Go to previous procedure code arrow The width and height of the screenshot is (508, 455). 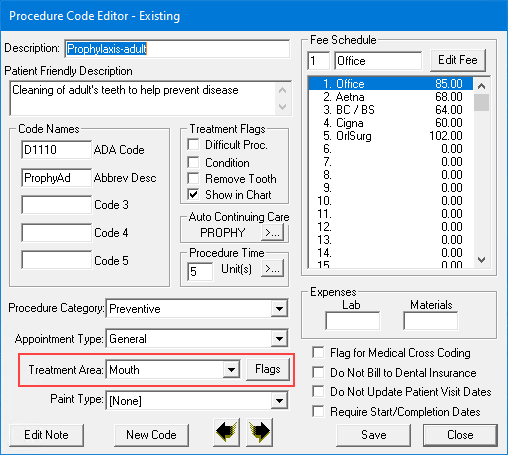[226, 432]
